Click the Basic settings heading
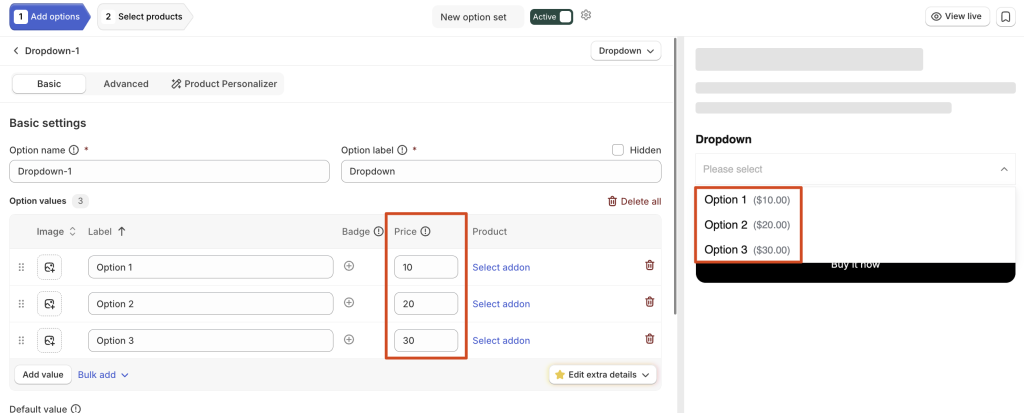Viewport: 1024px width, 413px height. coord(48,123)
